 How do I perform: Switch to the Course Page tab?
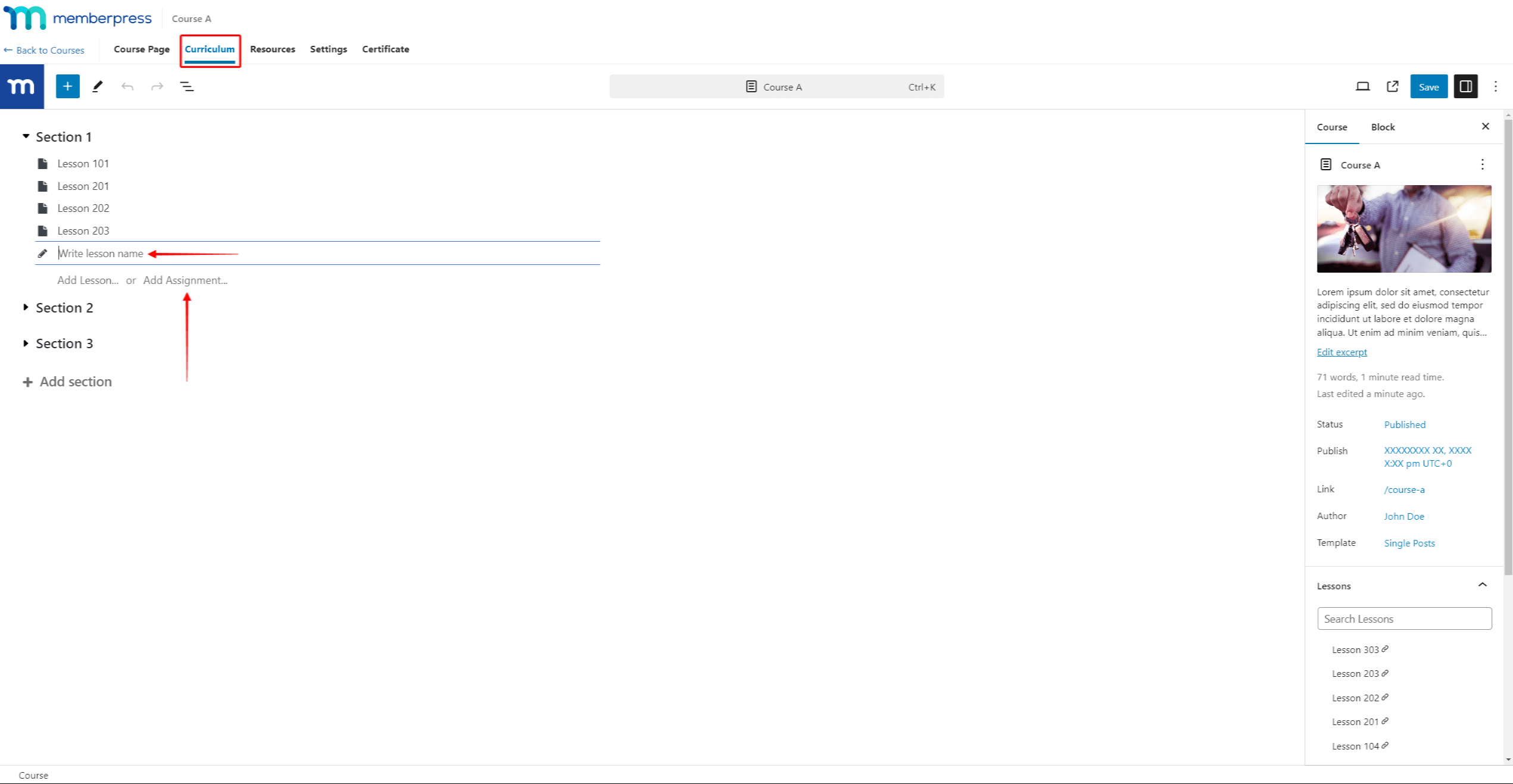(140, 48)
